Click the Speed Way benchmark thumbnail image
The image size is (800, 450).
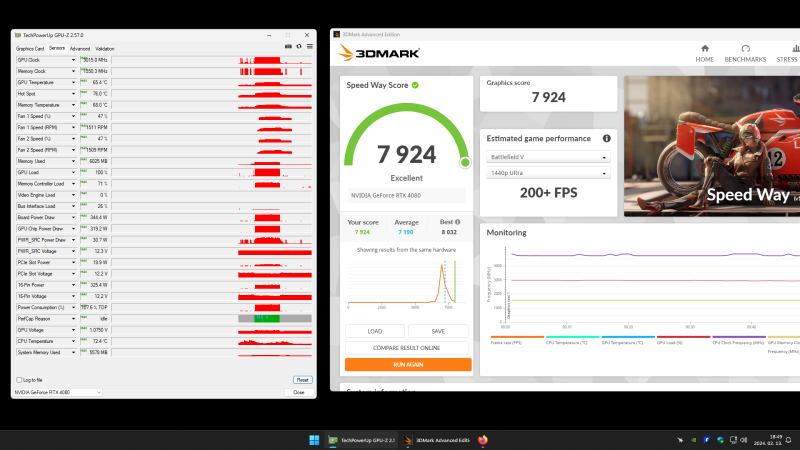712,146
